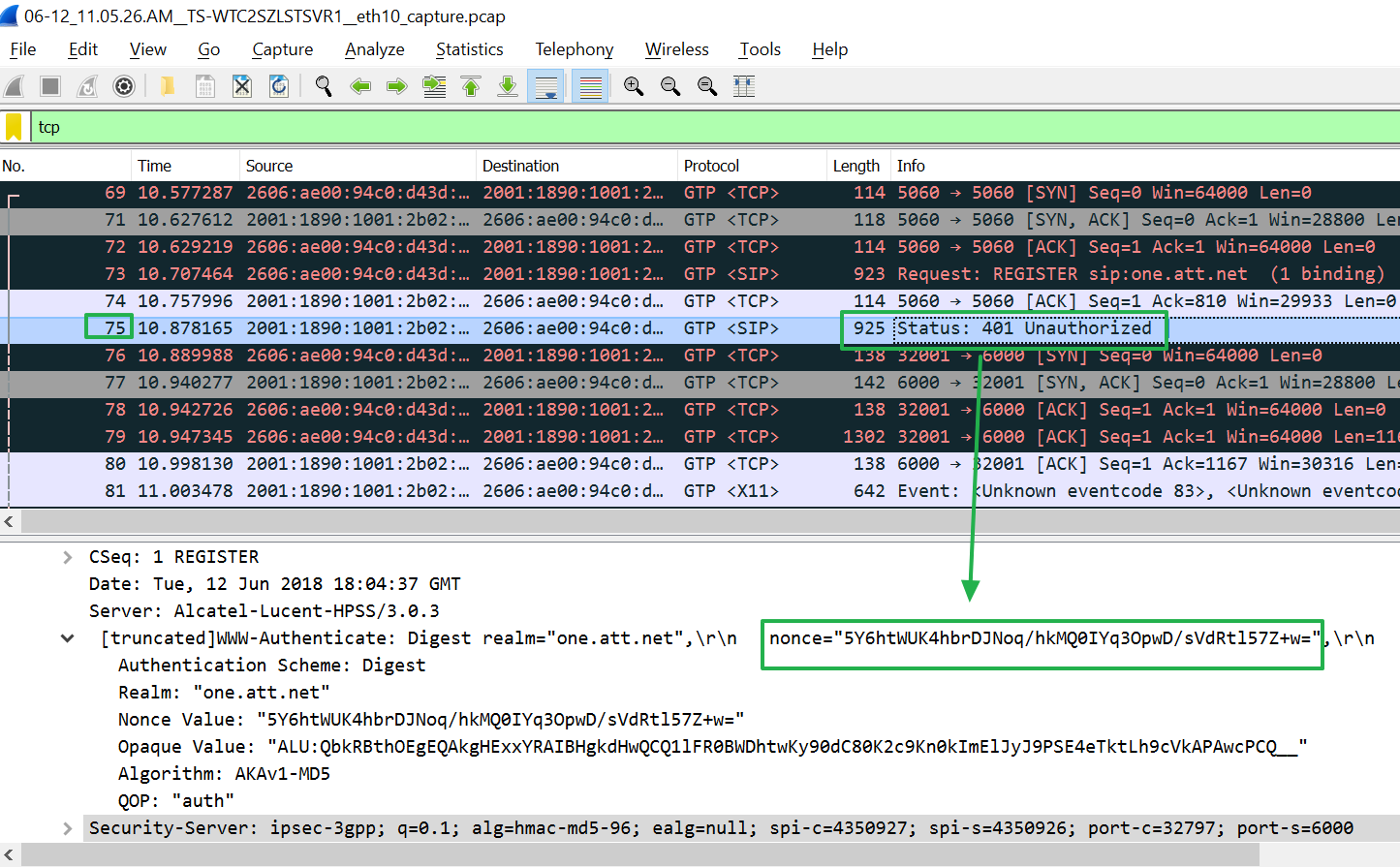
Task: Open the Tools menu
Action: coord(761,49)
